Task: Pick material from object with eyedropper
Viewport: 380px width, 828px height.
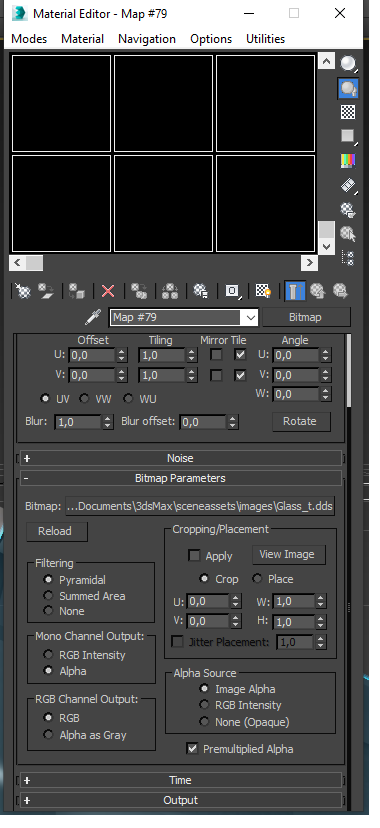Action: (x=93, y=317)
